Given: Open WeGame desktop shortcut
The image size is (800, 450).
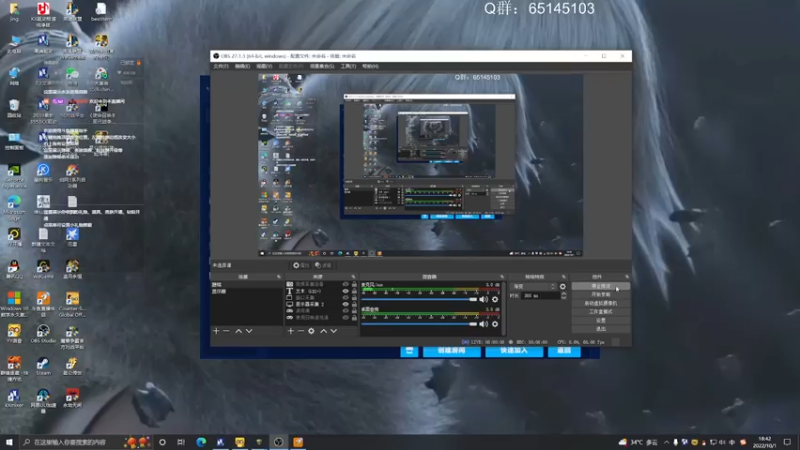Looking at the screenshot, I should (x=43, y=269).
